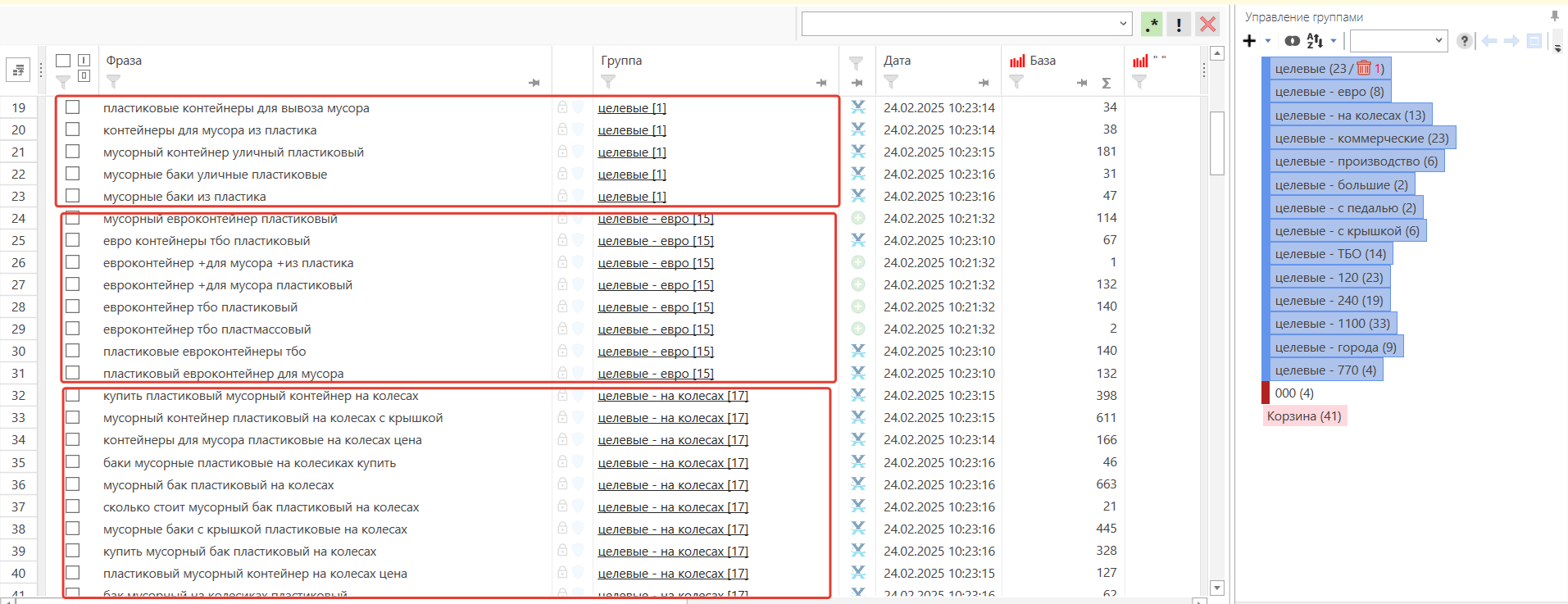The image size is (1568, 604).
Task: Click the left arrow in group toolbar
Action: coord(1489,41)
